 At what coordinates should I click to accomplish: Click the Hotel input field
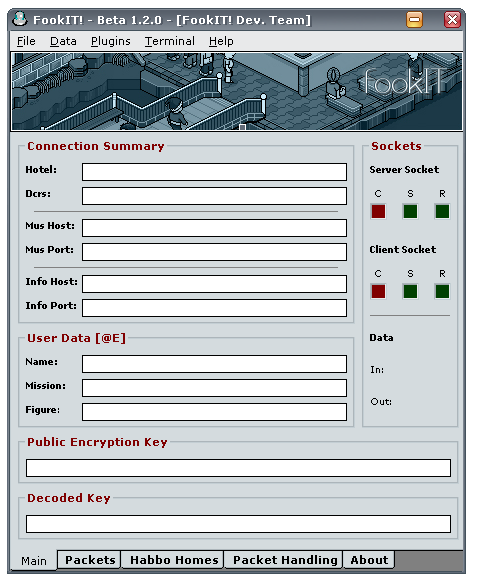[214, 172]
